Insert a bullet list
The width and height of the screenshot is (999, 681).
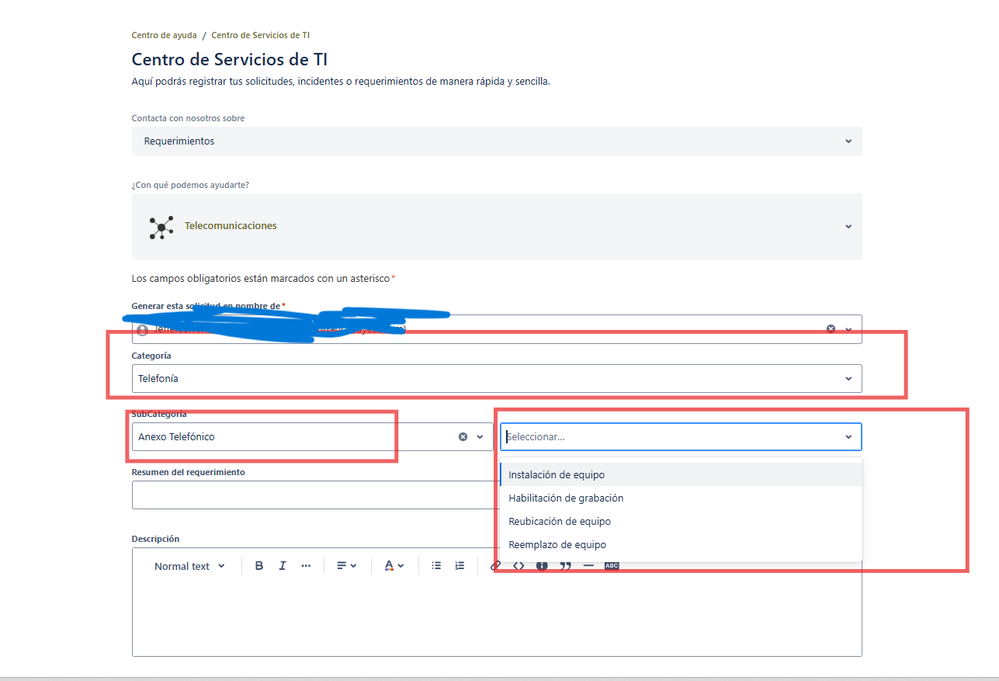point(436,566)
